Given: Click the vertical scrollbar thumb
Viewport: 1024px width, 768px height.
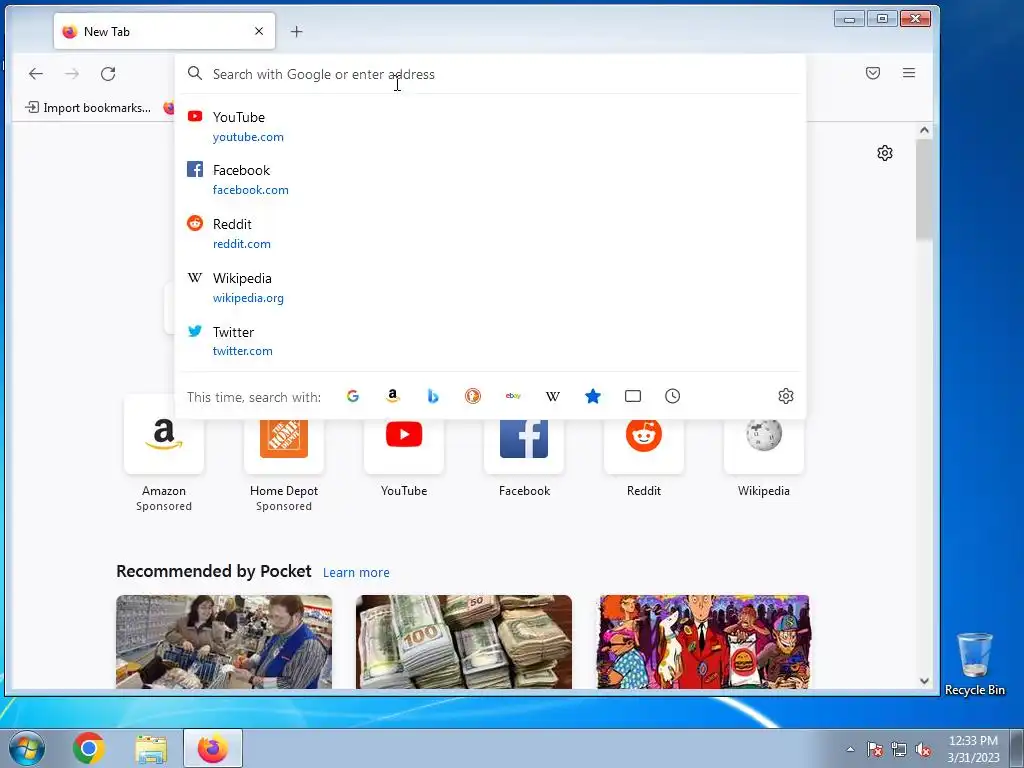Looking at the screenshot, I should tap(924, 189).
